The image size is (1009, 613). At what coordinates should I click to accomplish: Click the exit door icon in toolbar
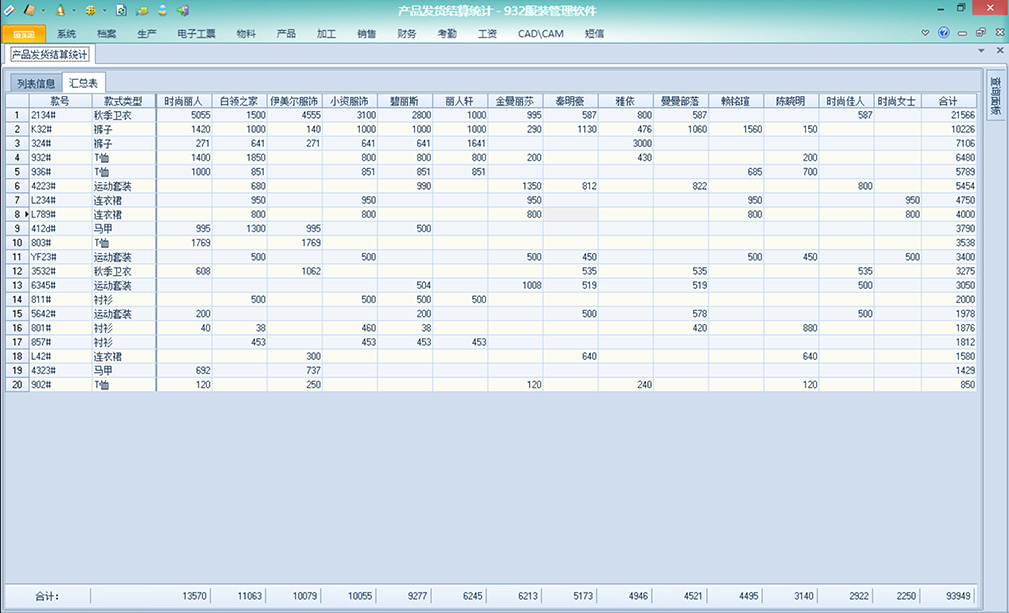[182, 9]
